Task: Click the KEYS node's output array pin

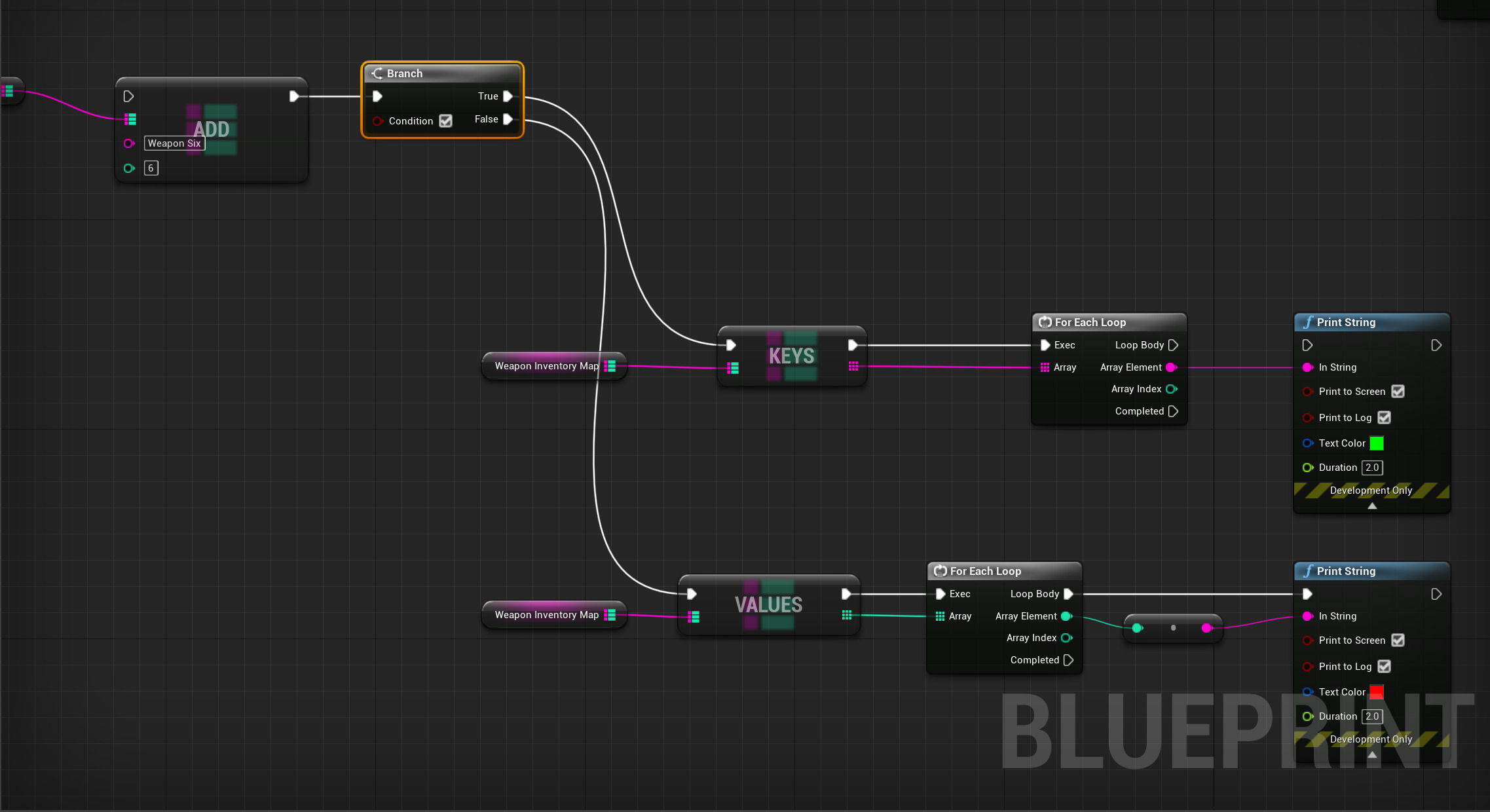Action: pos(853,367)
